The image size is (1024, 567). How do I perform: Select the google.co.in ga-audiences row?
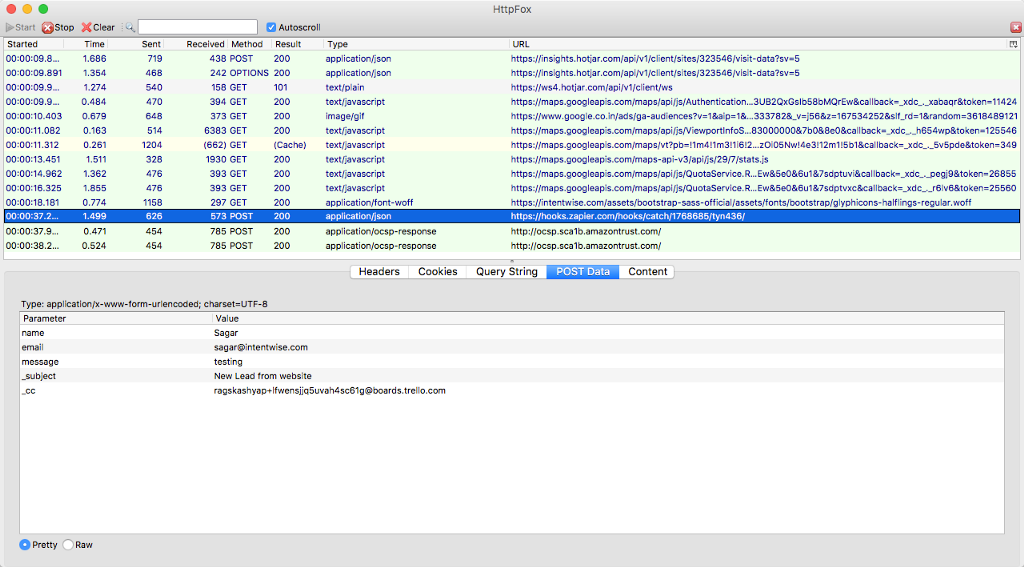coord(512,116)
